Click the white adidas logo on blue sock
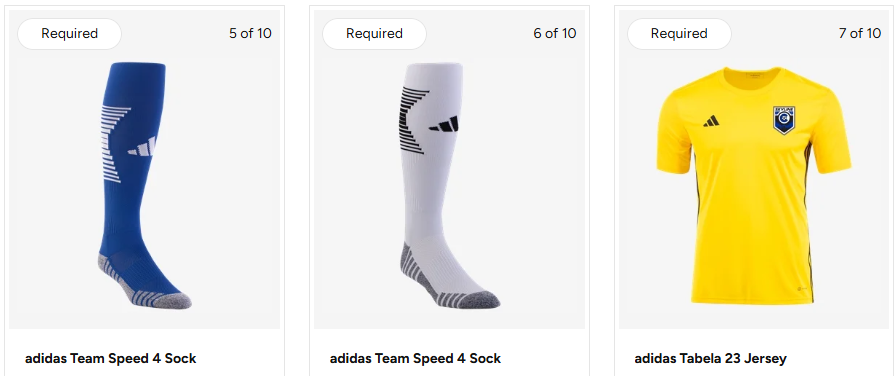896x376 pixels. pyautogui.click(x=142, y=147)
